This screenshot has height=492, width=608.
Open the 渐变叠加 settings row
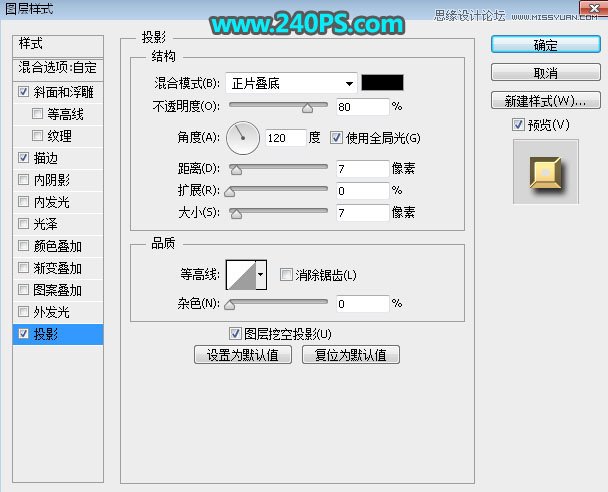[58, 268]
